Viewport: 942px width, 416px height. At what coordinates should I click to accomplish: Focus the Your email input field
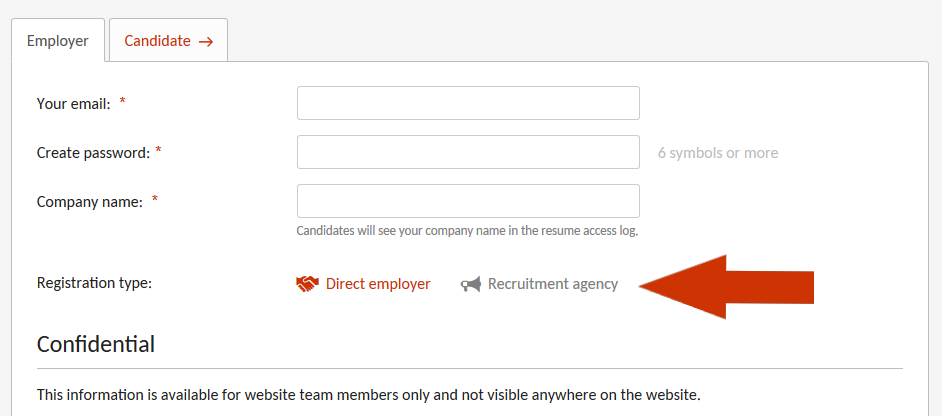[468, 103]
